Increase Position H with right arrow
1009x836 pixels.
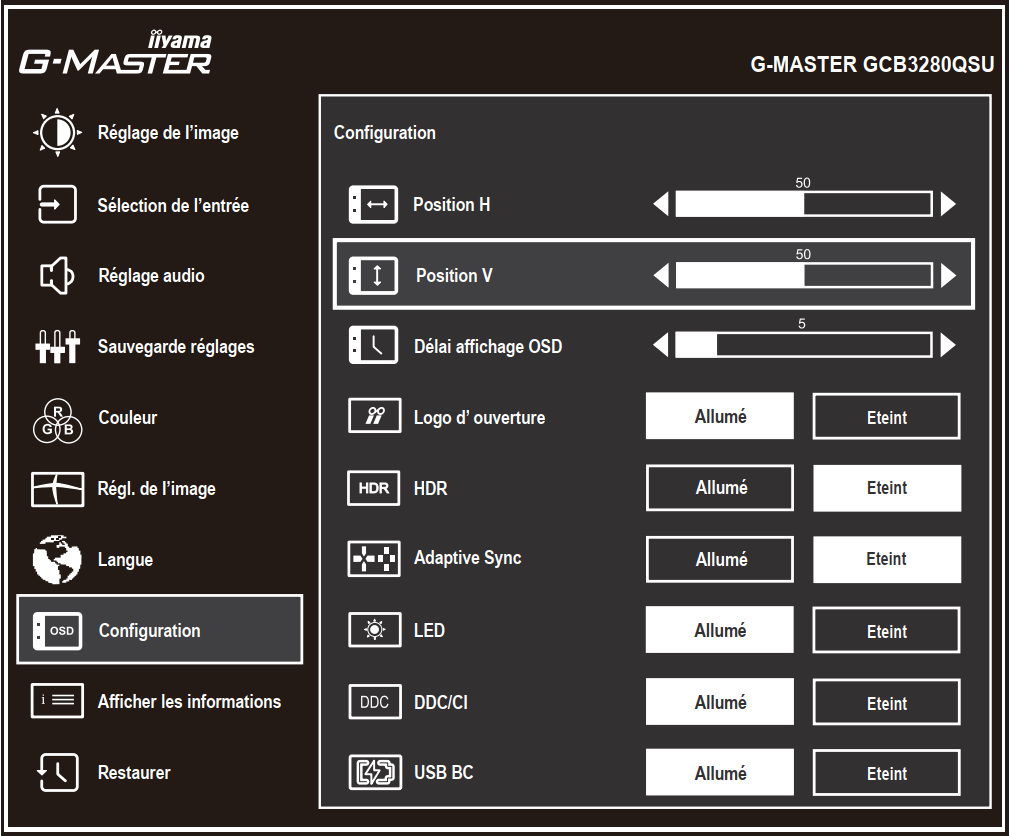[948, 205]
